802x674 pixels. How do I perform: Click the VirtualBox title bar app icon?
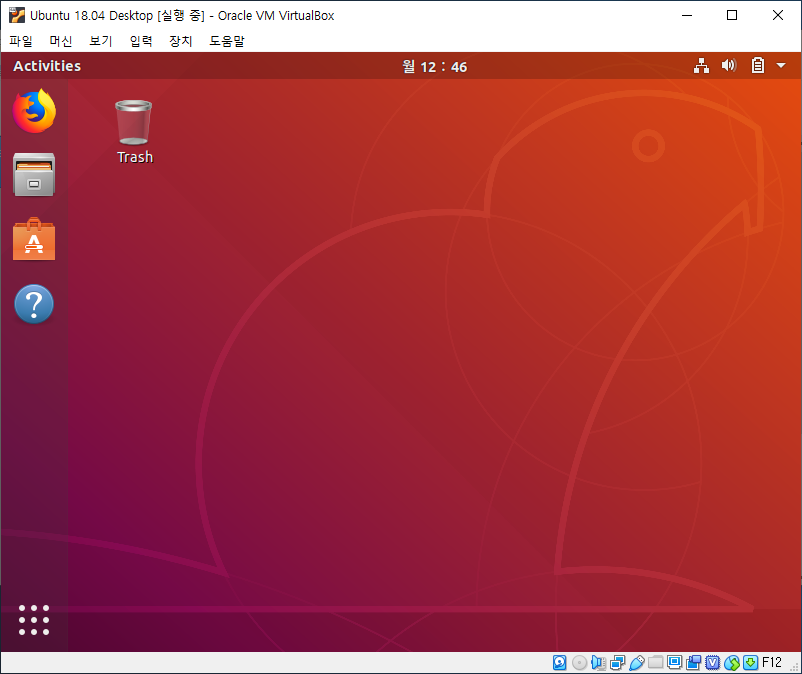click(x=17, y=15)
